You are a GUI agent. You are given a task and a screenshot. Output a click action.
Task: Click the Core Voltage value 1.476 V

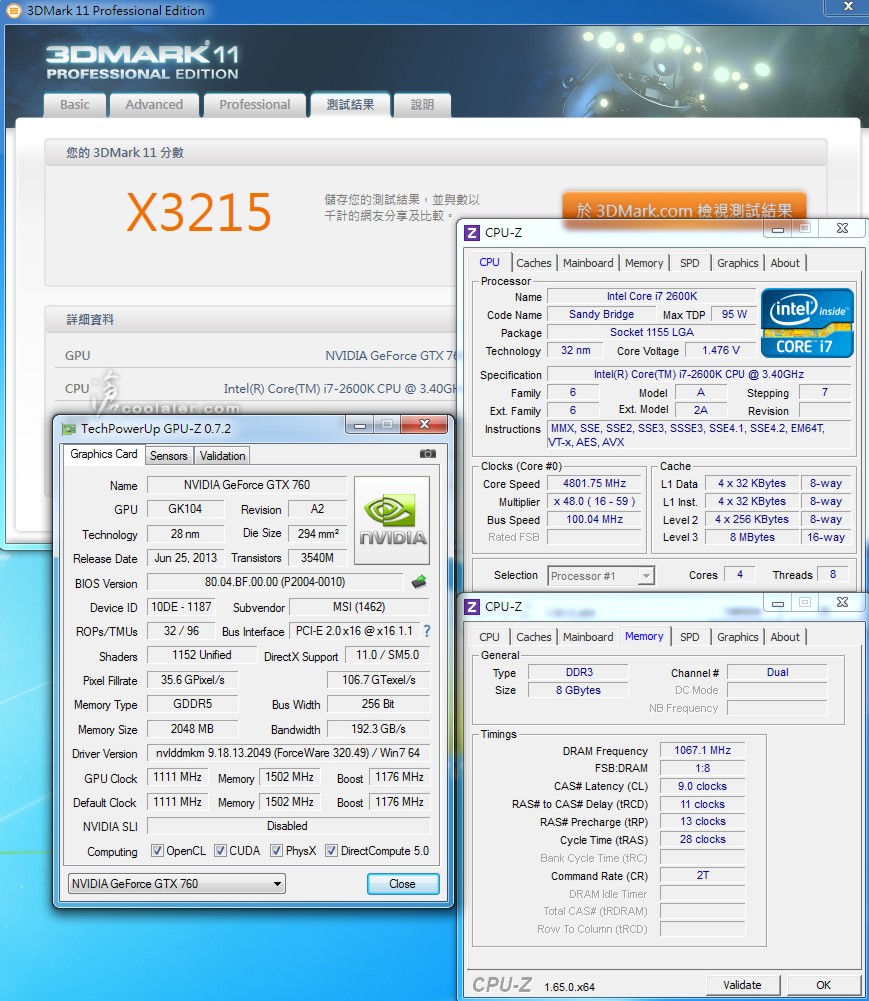pos(720,350)
